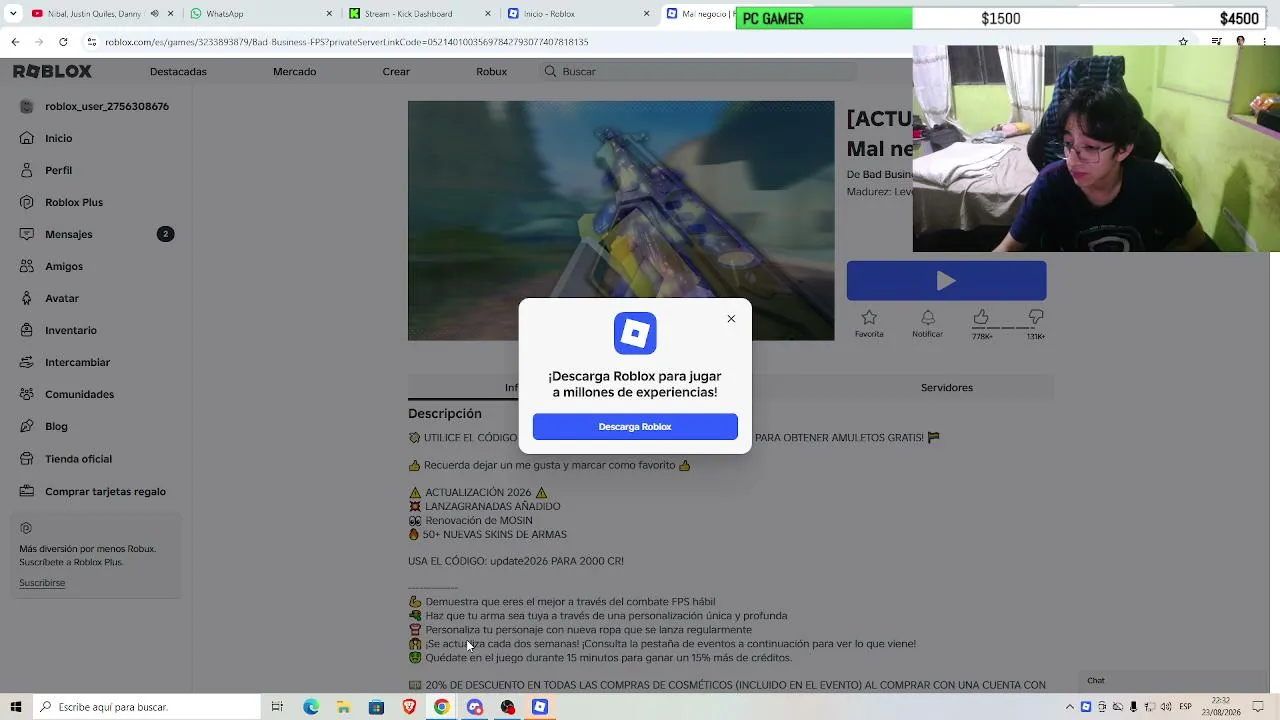The height and width of the screenshot is (720, 1280).
Task: Click the browser reload button
Action: tap(63, 42)
